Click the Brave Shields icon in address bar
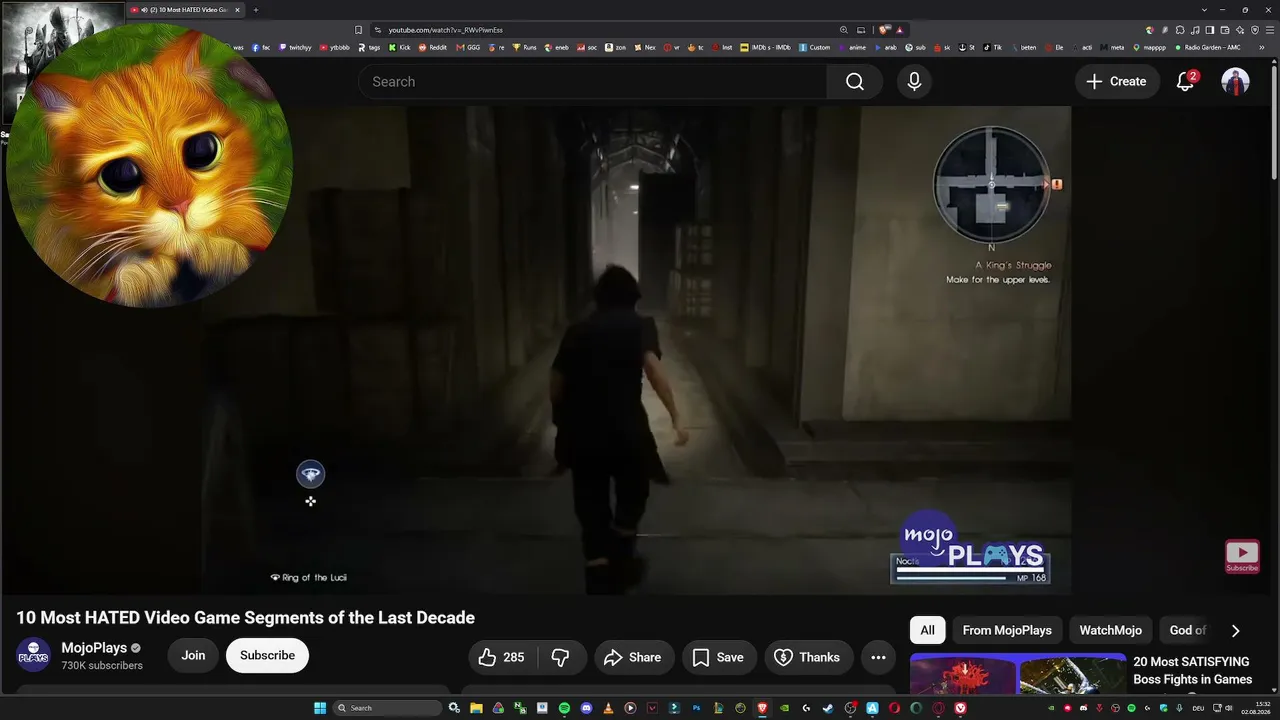Viewport: 1280px width, 720px height. coord(885,30)
